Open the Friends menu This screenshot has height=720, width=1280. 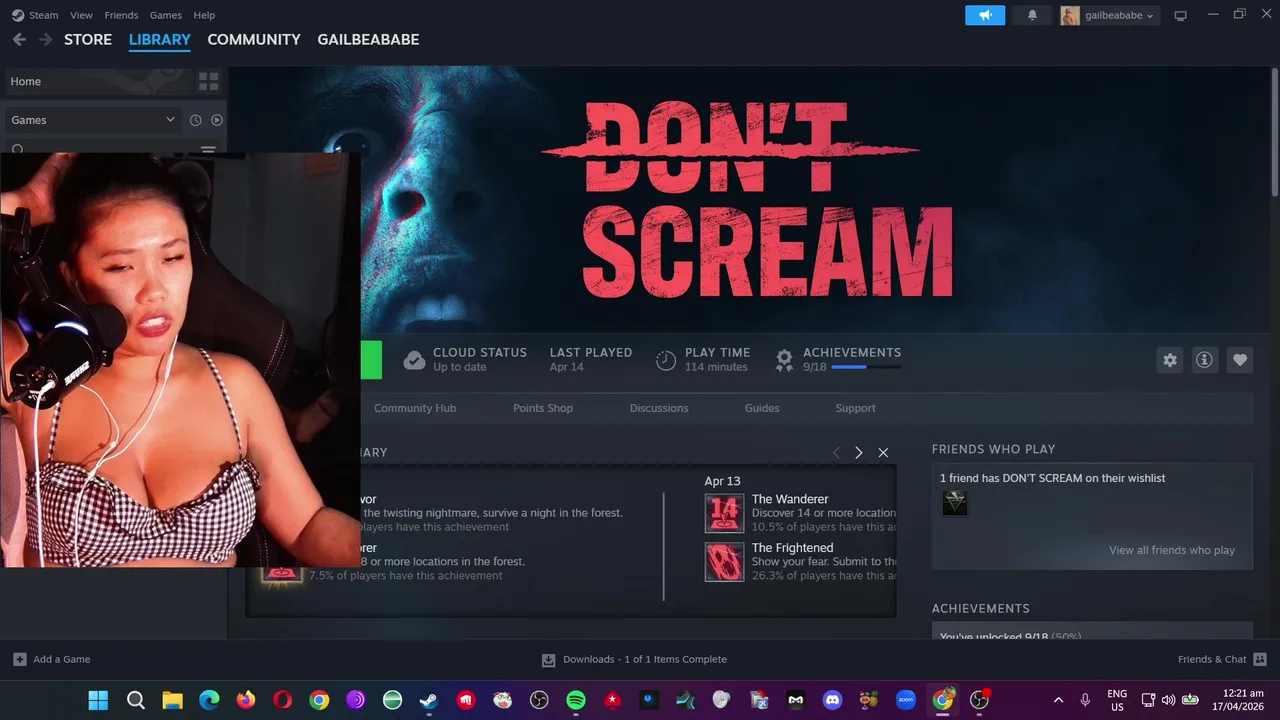(121, 15)
